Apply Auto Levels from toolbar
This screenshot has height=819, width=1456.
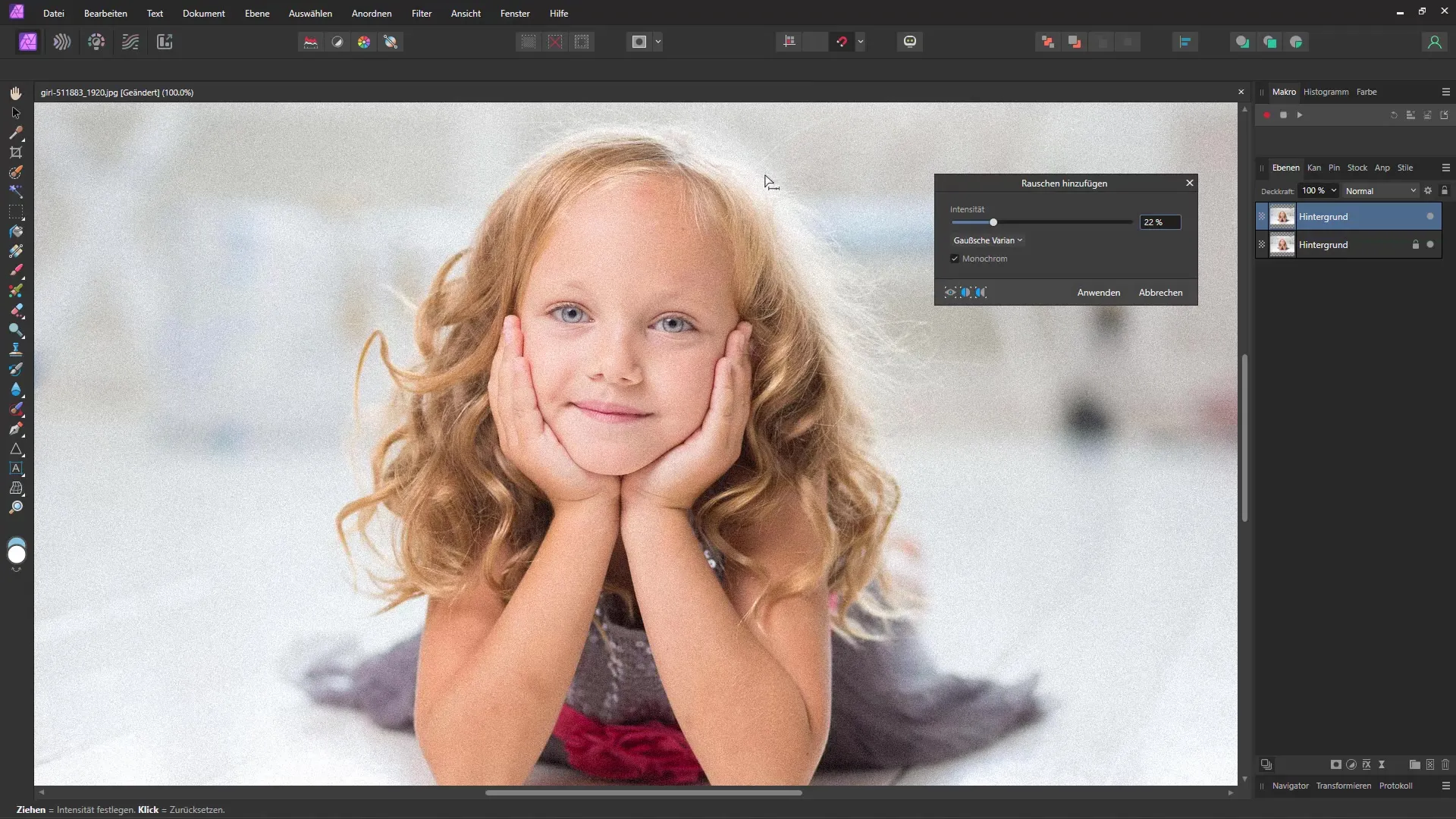pos(311,42)
